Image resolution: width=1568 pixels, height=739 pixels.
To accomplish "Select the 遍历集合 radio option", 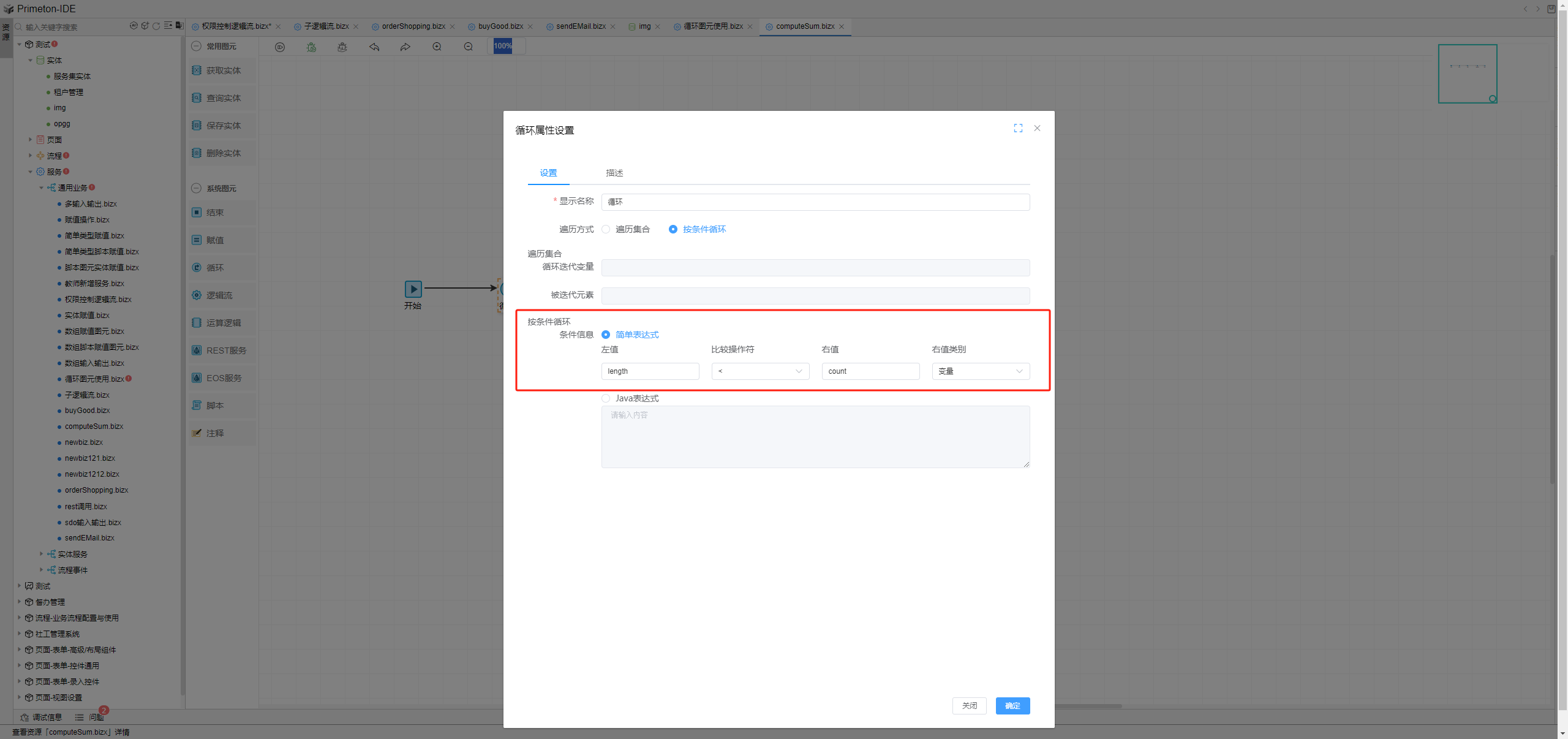I will [606, 229].
